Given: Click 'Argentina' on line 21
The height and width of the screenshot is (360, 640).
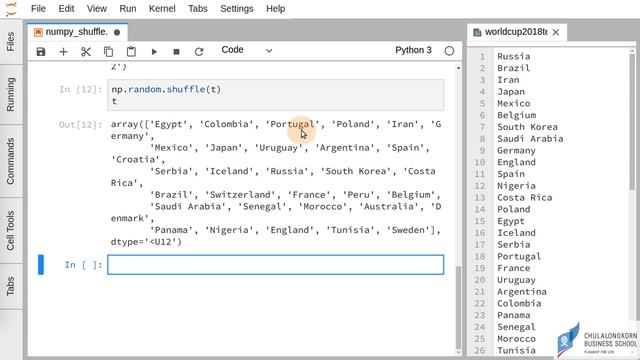Looking at the screenshot, I should (x=522, y=292).
